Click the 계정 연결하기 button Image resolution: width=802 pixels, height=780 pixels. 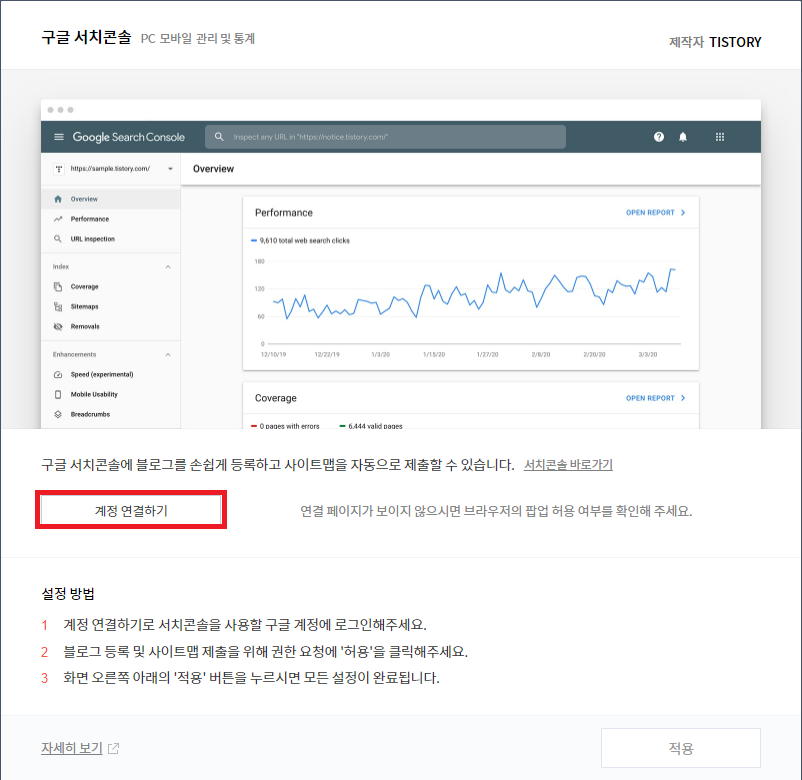pyautogui.click(x=131, y=510)
